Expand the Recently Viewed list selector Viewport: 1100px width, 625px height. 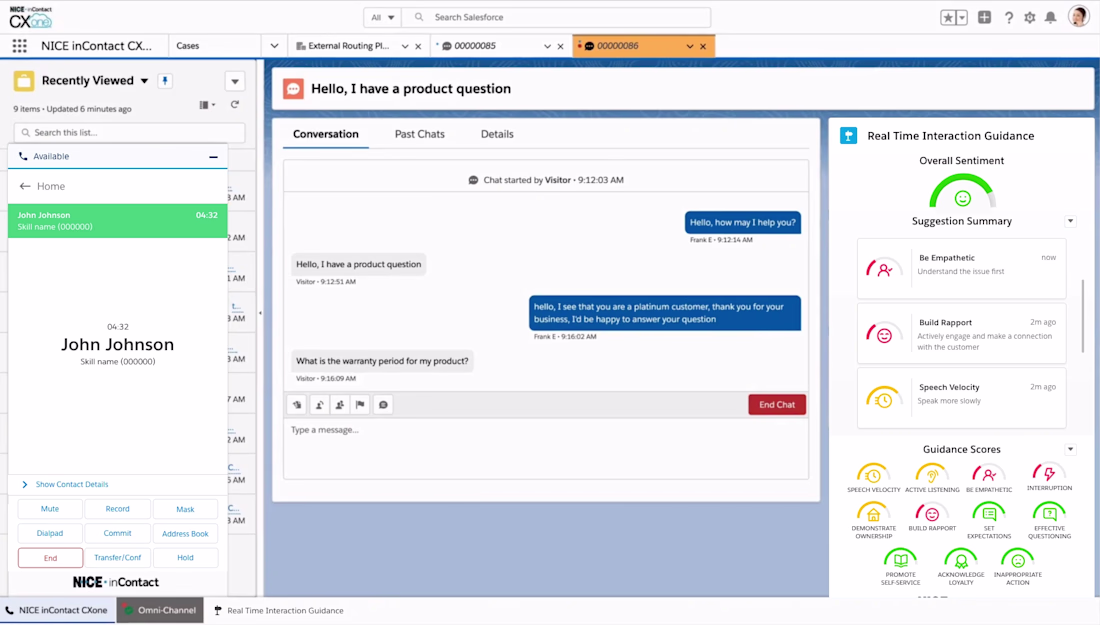click(x=145, y=81)
